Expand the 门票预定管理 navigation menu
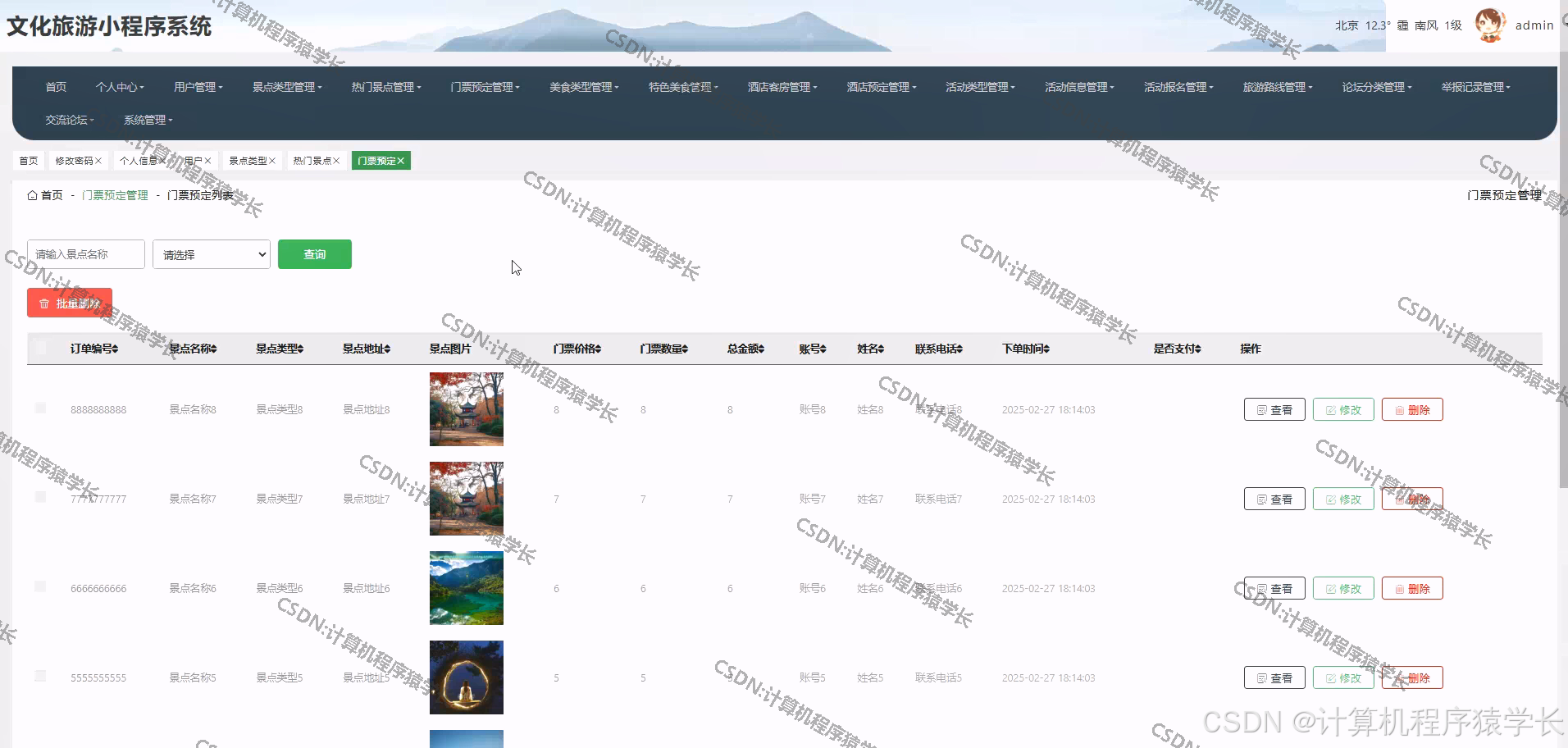Screen dimensions: 1568x748 (485, 87)
